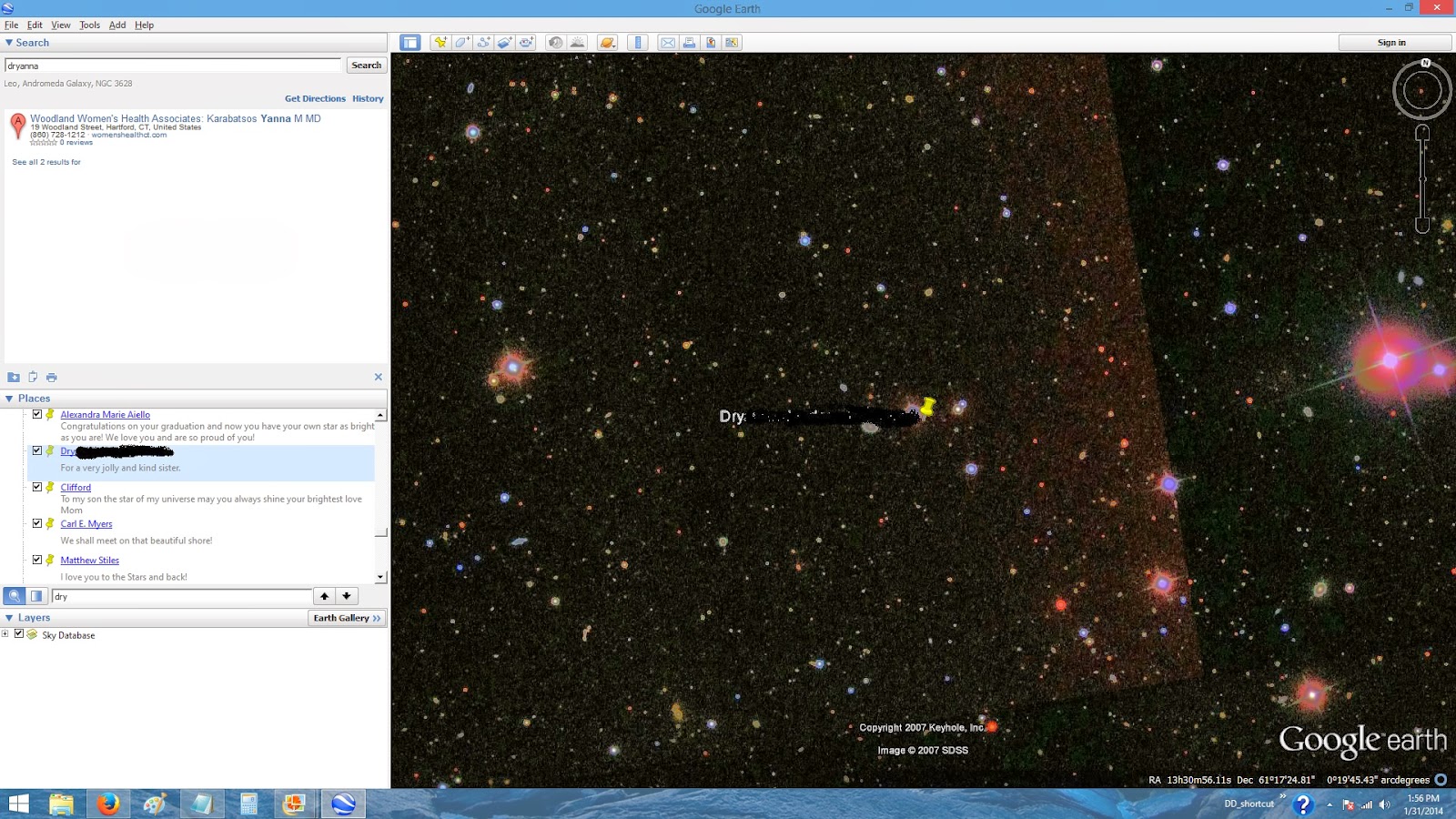Uncheck the Clifford placemark checkbox

tap(37, 487)
